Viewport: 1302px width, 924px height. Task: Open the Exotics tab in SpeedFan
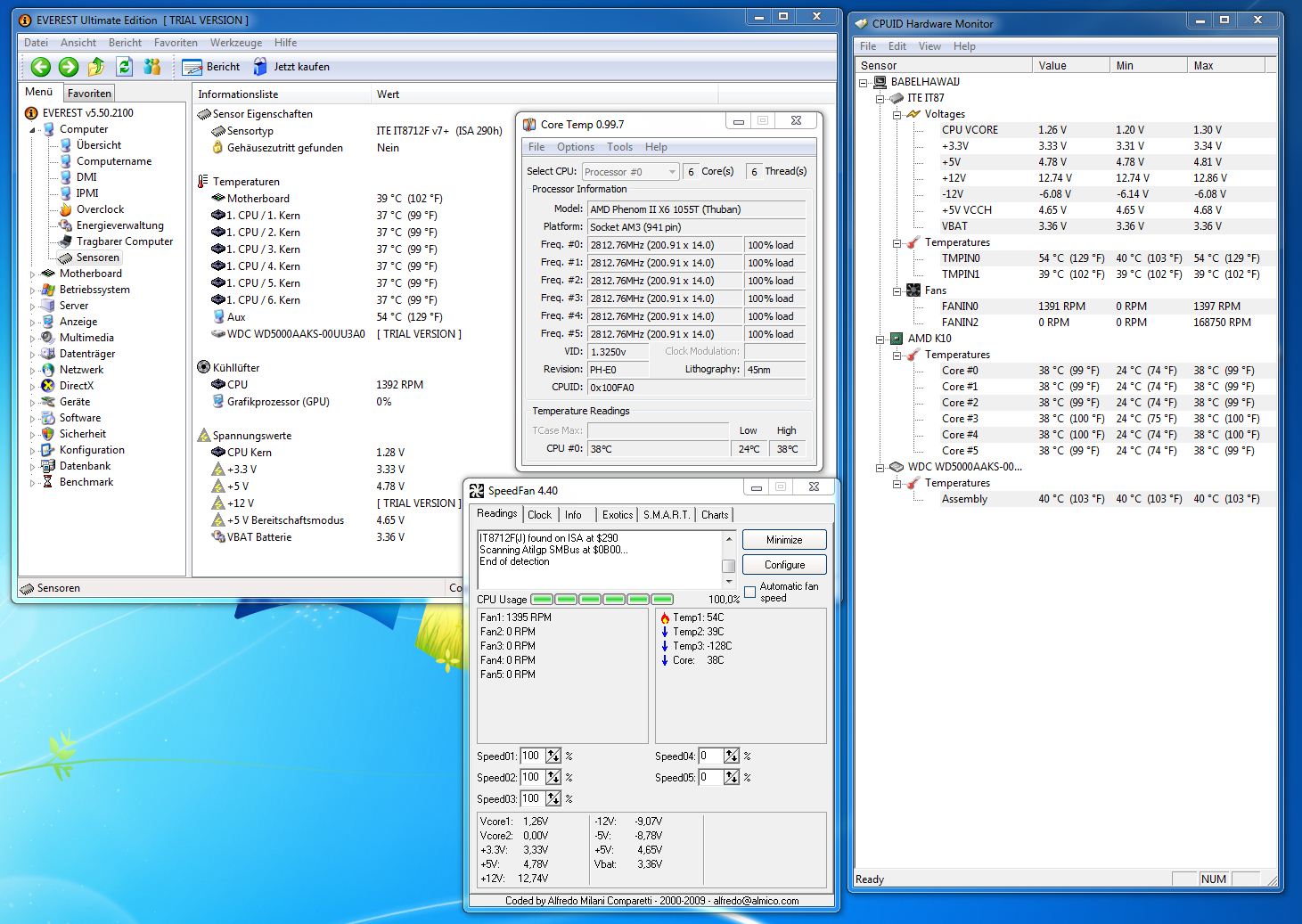point(618,515)
